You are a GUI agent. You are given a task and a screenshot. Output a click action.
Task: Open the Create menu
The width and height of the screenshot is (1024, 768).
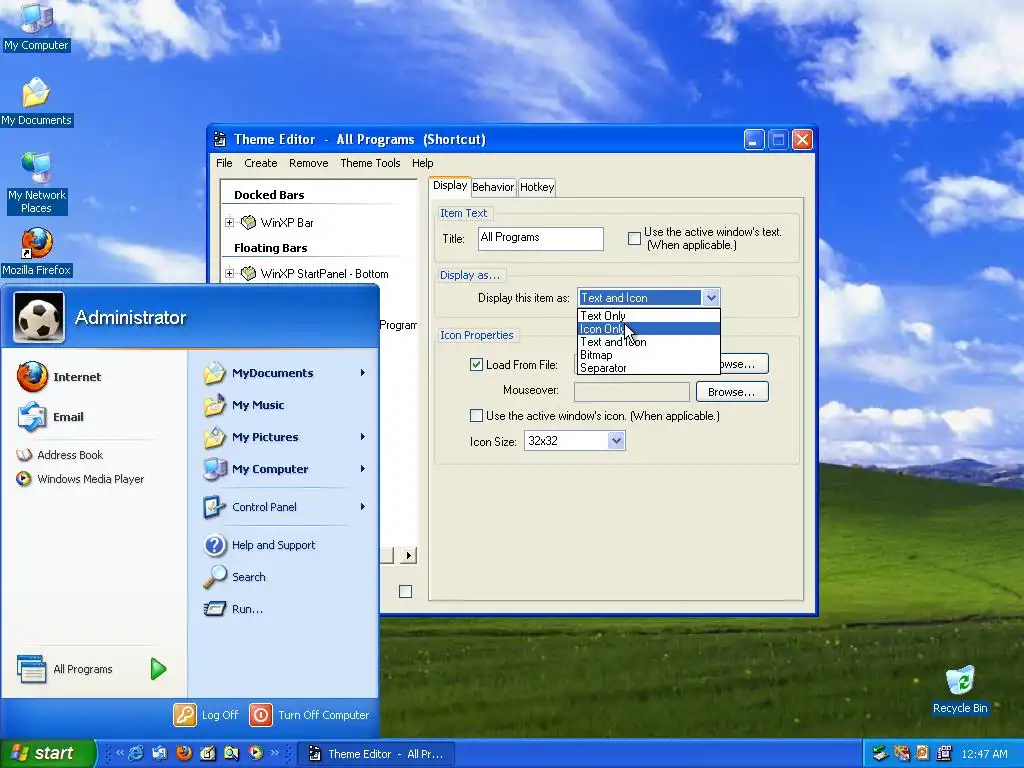pos(261,163)
